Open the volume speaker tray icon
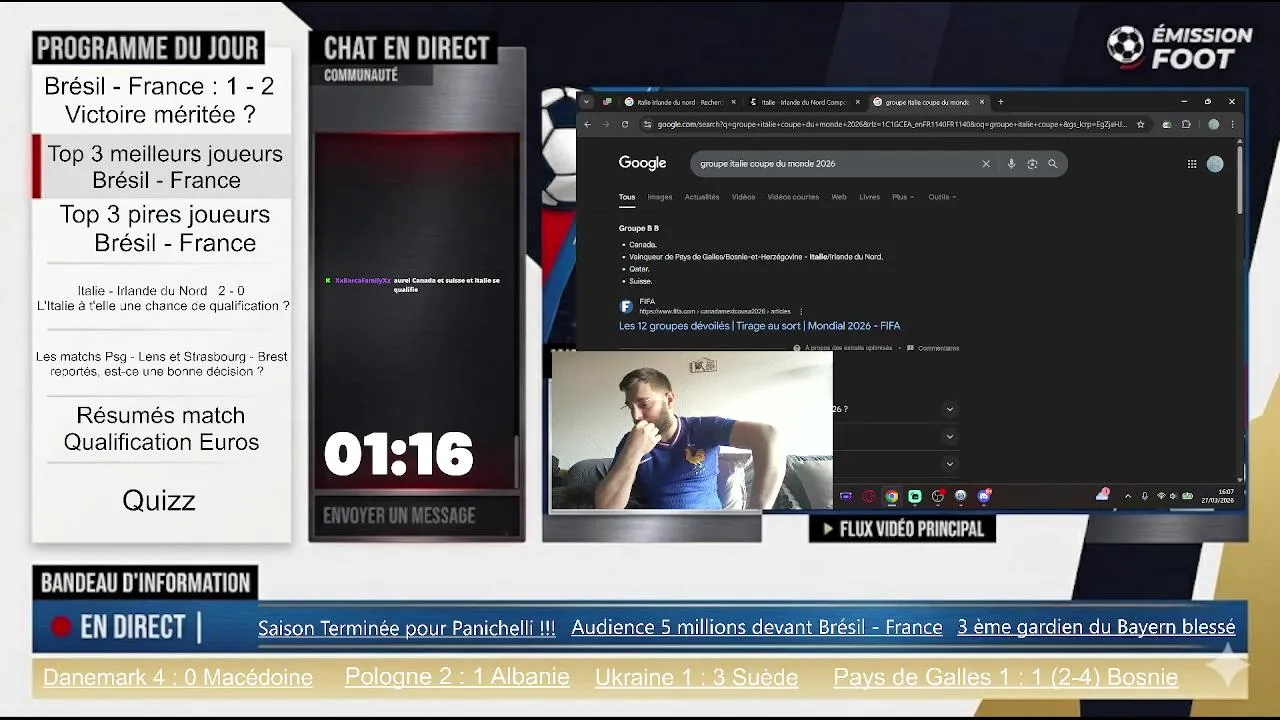Image resolution: width=1280 pixels, height=720 pixels. point(1173,496)
